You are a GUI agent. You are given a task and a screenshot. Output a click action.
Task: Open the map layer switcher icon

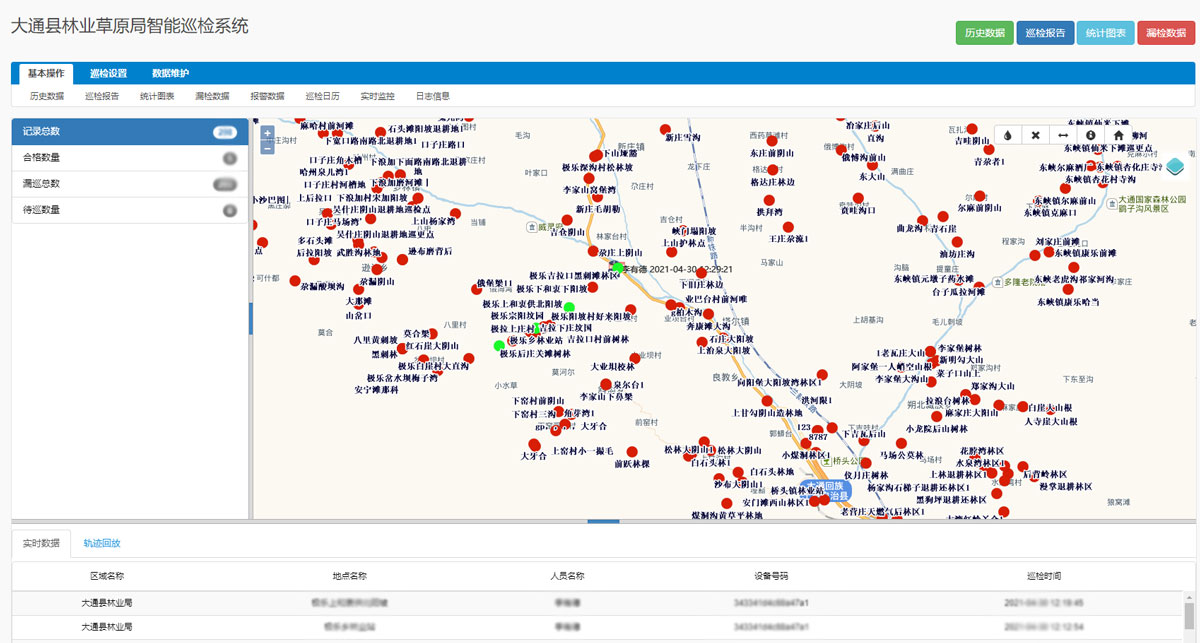(1176, 165)
